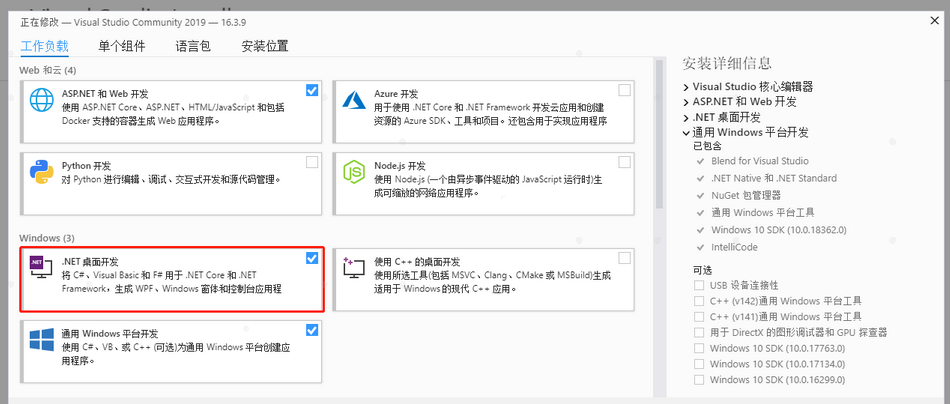Check the 使用 C++ 的桌面开发 checkbox

tap(625, 258)
